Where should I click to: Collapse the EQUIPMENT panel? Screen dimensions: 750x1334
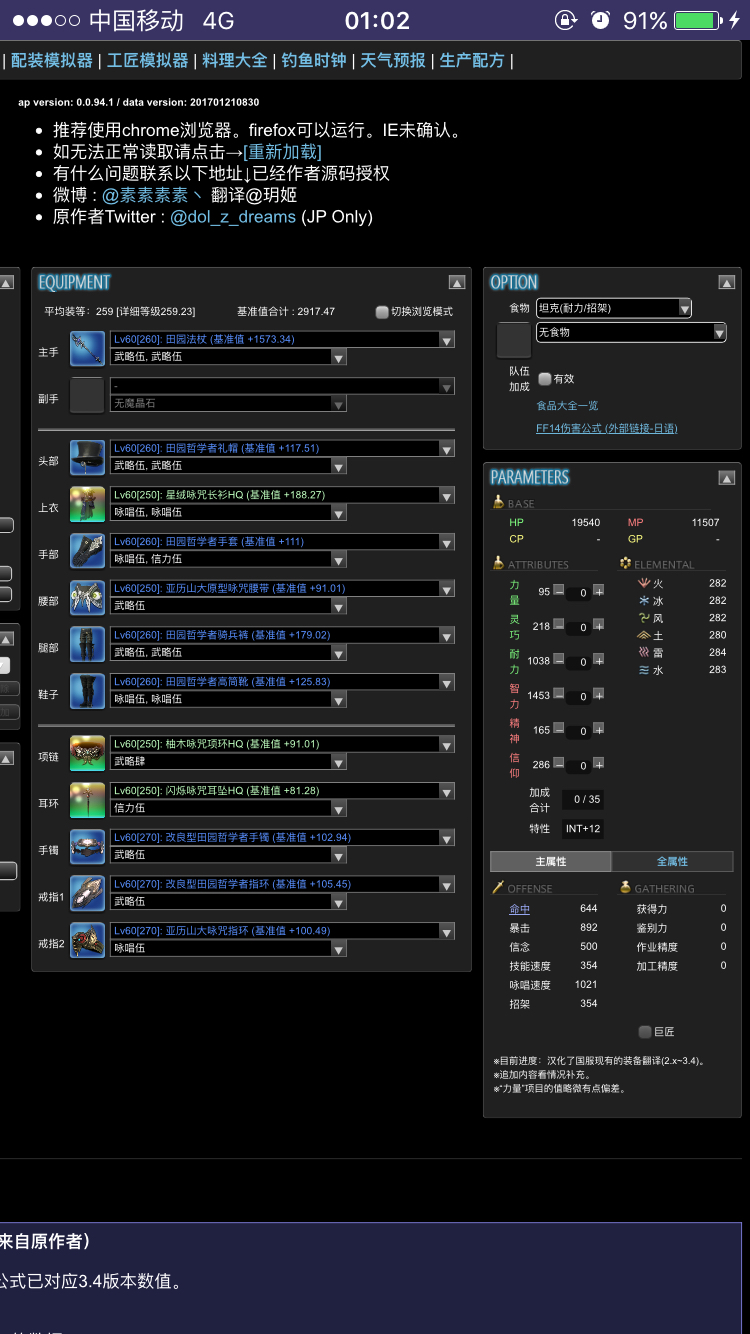(456, 283)
